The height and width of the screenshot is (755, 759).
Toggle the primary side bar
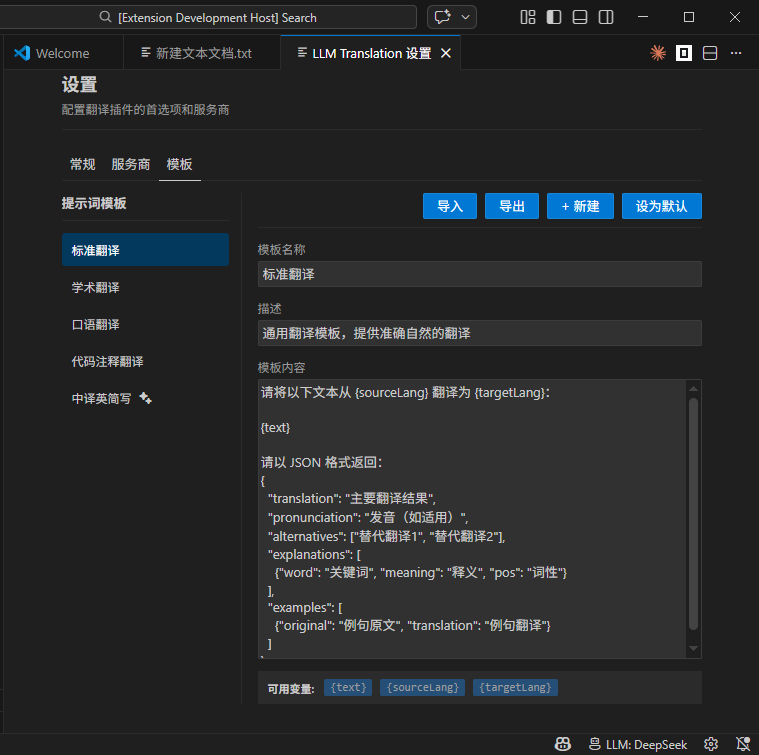coord(554,17)
